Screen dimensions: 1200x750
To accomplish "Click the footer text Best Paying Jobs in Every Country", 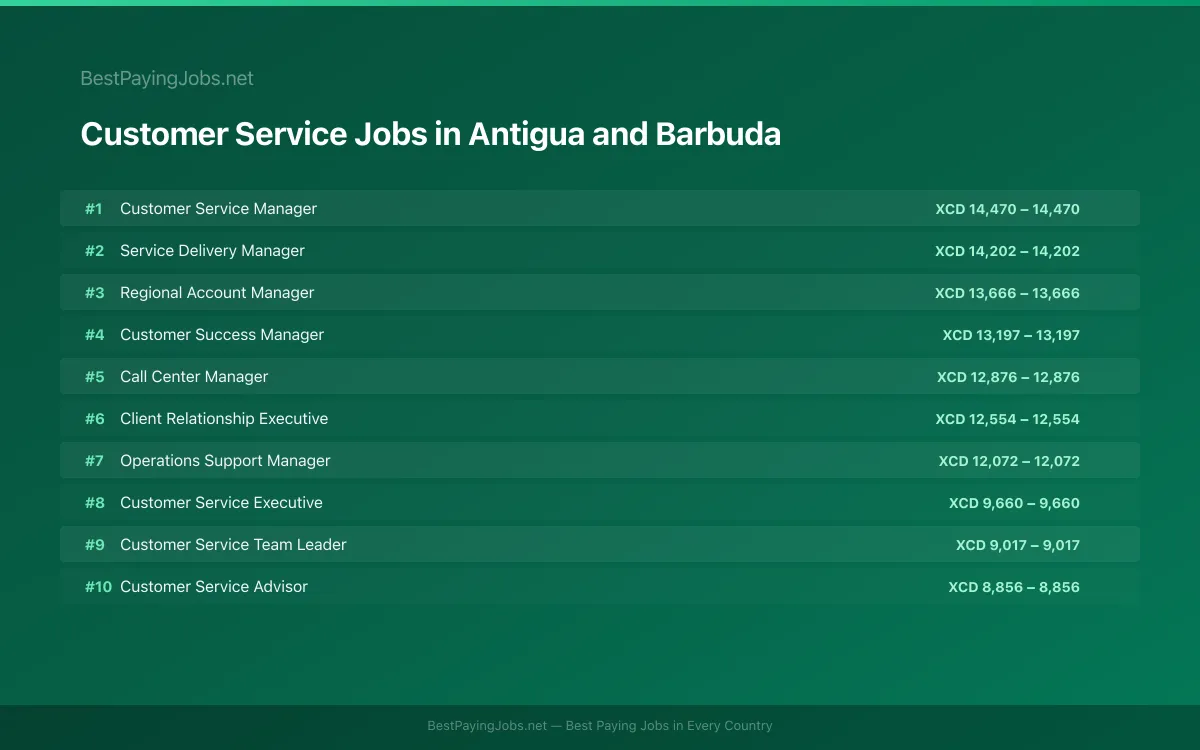I will tap(669, 726).
